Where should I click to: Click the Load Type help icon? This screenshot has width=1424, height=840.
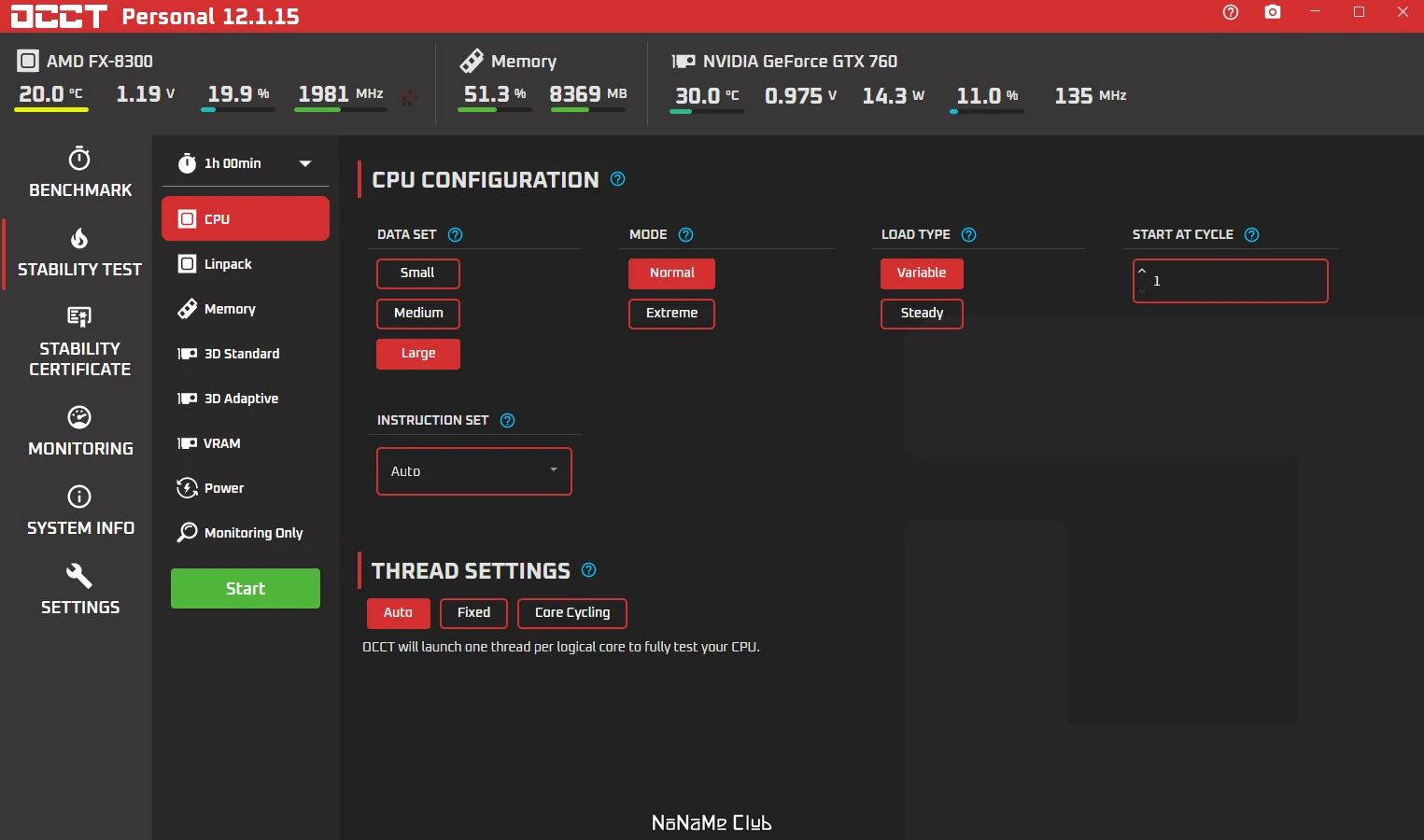pyautogui.click(x=968, y=234)
